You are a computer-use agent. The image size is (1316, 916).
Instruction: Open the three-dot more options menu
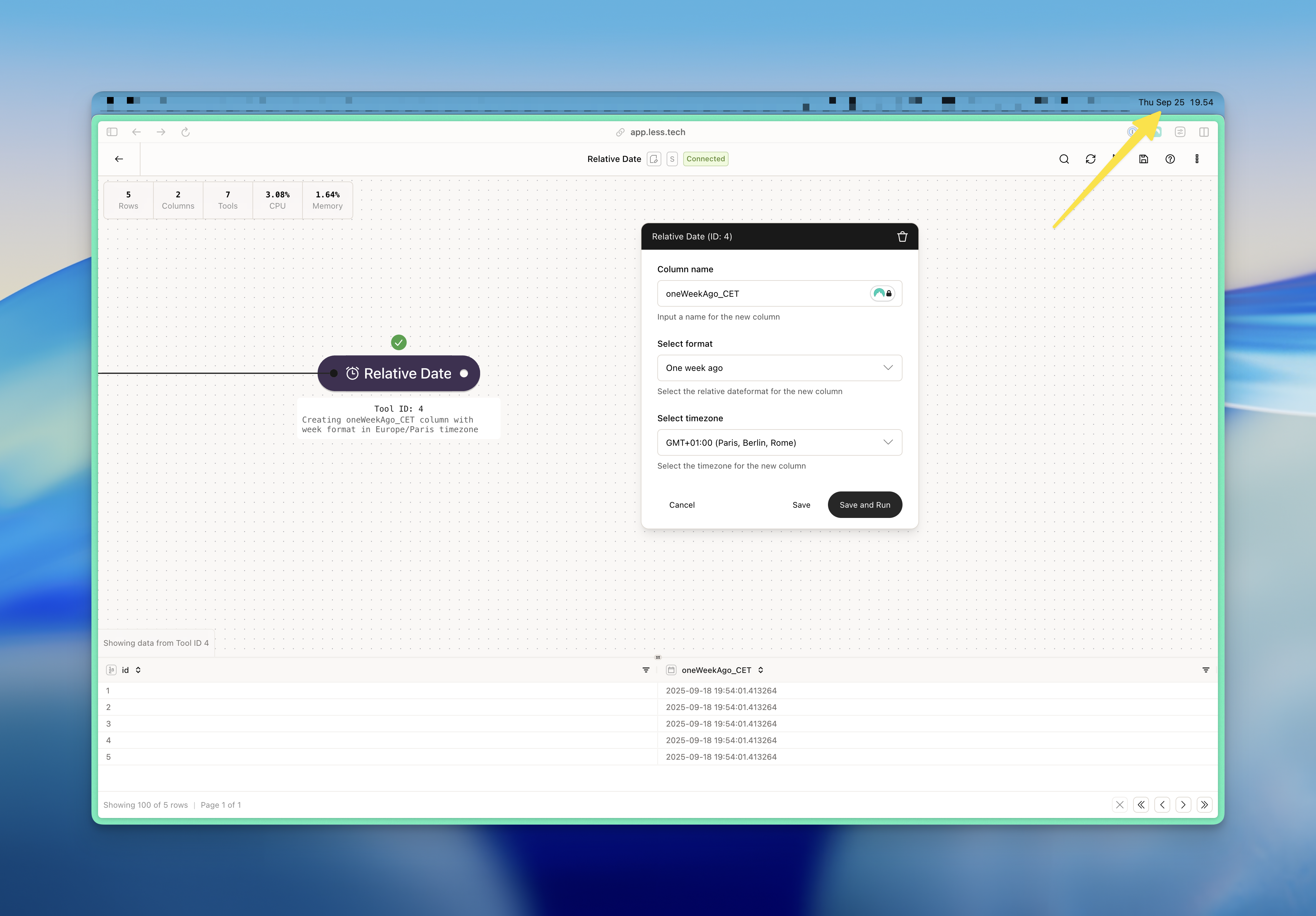point(1197,159)
